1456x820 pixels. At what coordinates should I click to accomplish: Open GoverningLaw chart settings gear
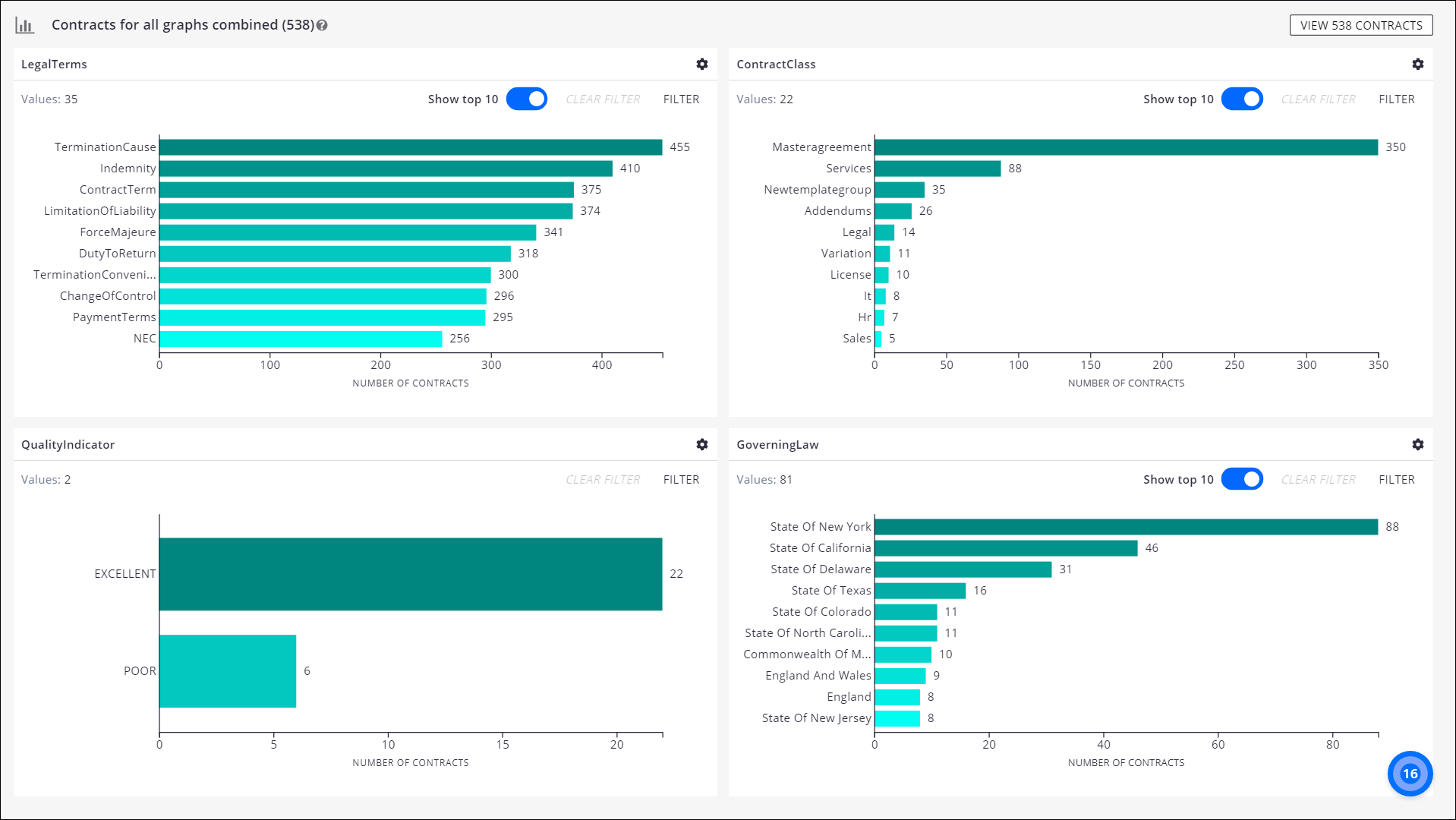tap(1417, 445)
